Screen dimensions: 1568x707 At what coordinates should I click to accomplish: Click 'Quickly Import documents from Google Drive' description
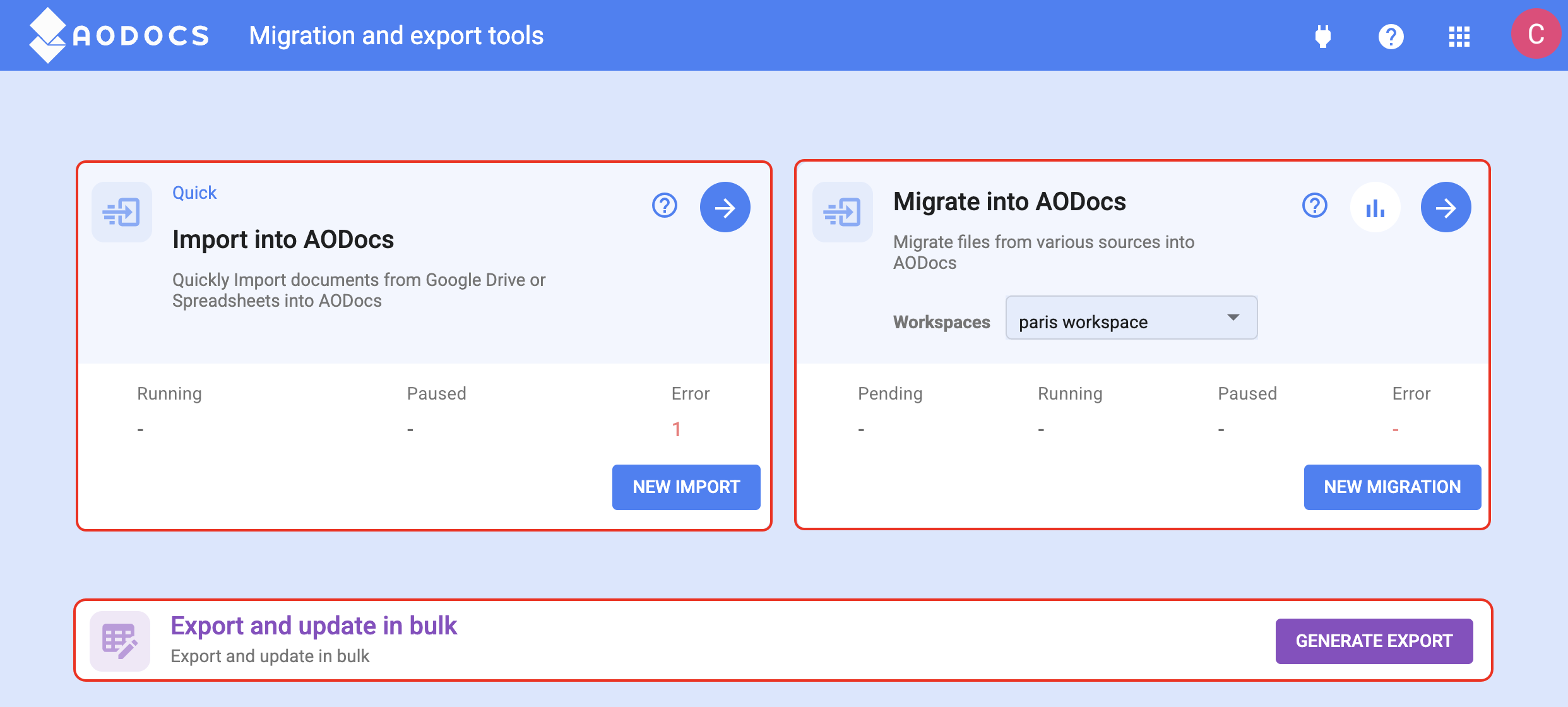point(359,290)
